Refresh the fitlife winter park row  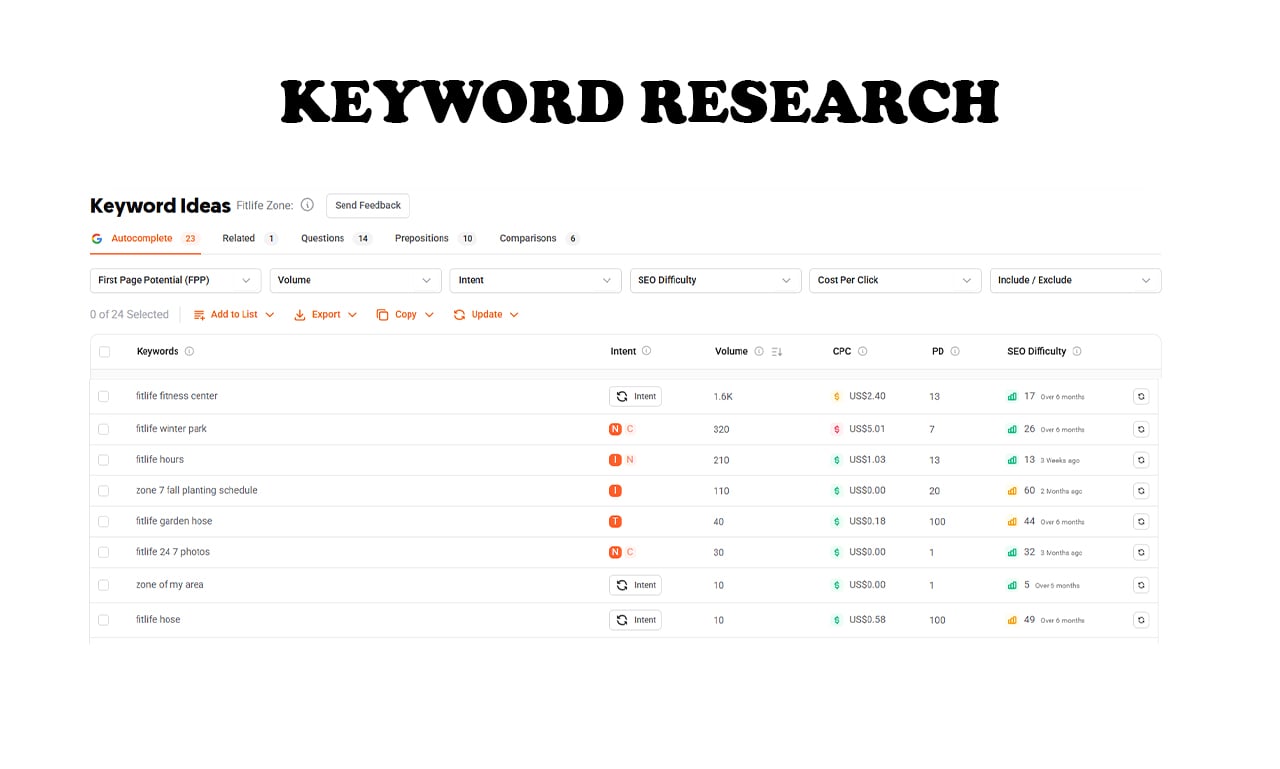click(x=1141, y=430)
